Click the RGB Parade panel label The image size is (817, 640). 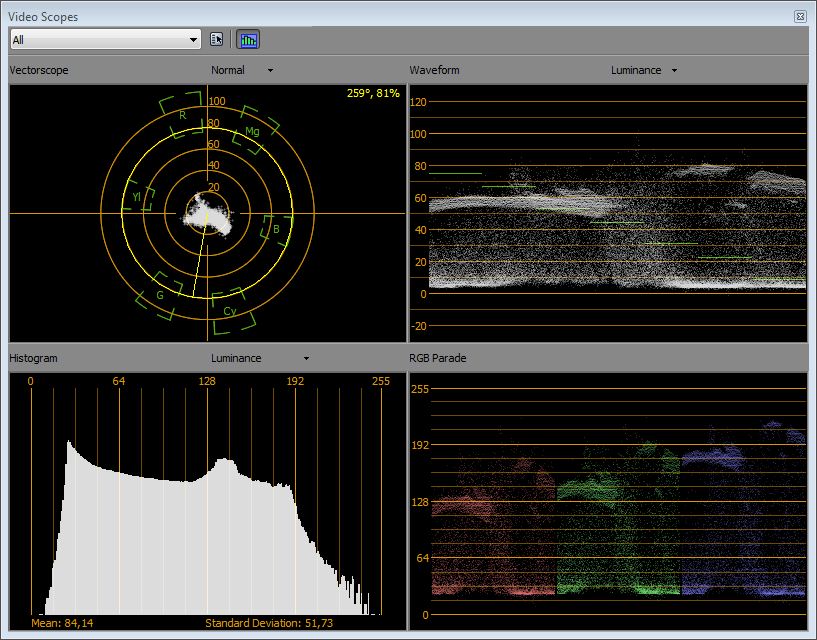click(x=438, y=358)
